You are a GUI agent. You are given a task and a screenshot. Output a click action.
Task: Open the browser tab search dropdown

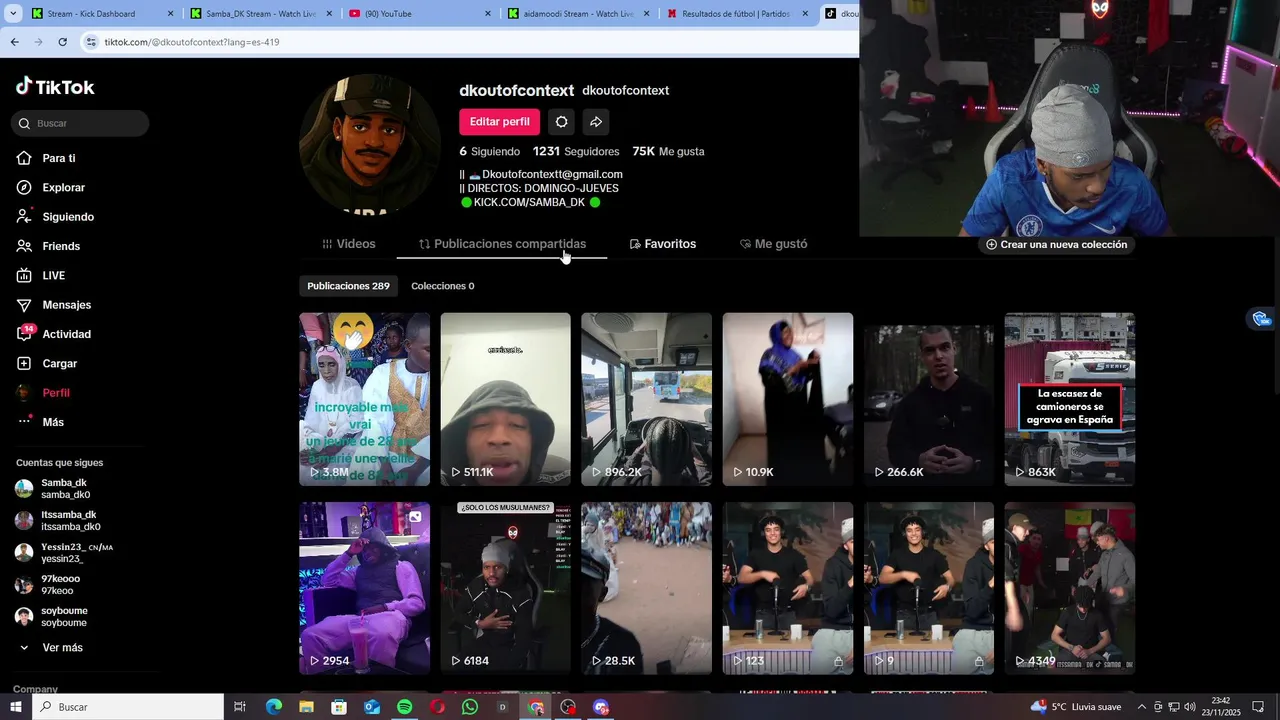(x=13, y=14)
